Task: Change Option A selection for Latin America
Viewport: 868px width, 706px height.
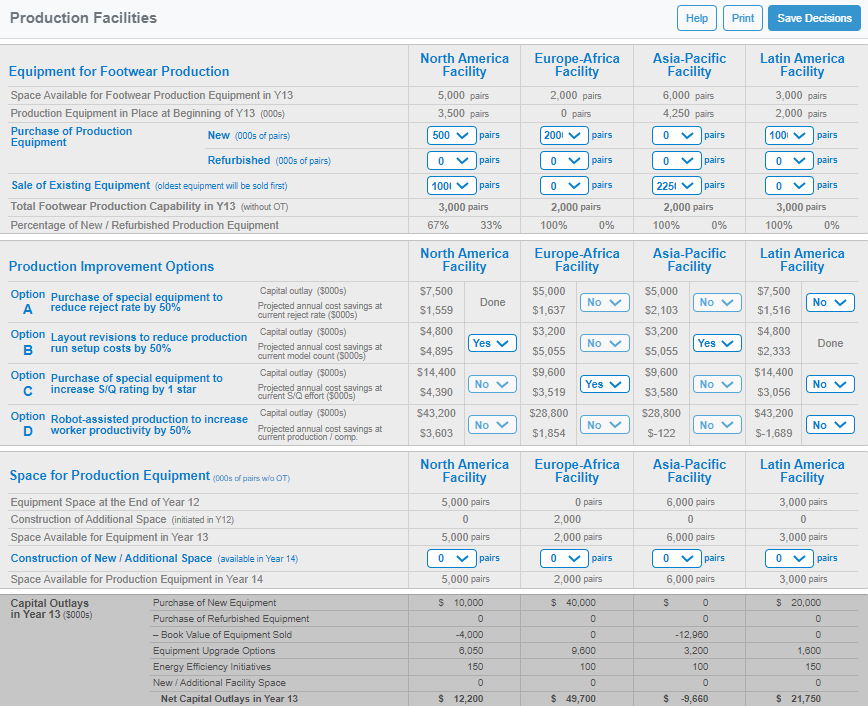Action: [x=830, y=302]
